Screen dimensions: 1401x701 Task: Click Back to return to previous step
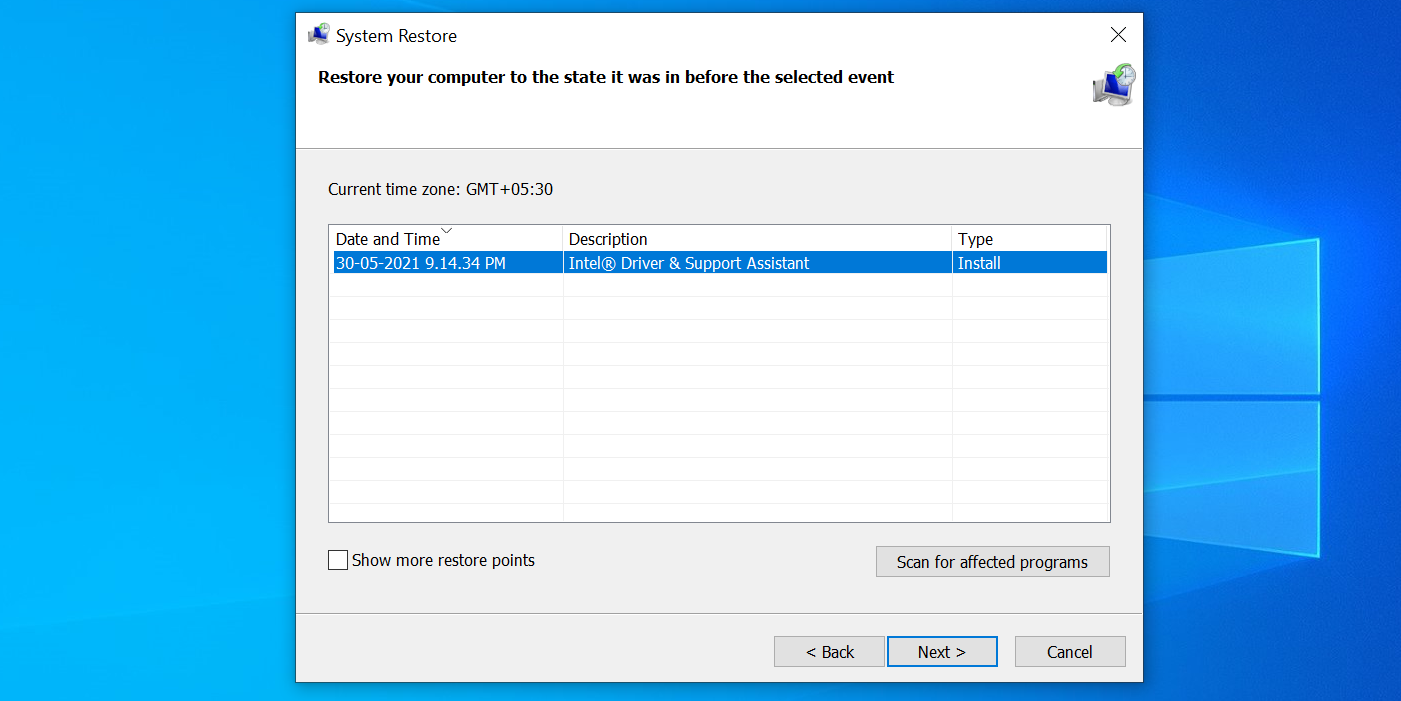(x=828, y=651)
